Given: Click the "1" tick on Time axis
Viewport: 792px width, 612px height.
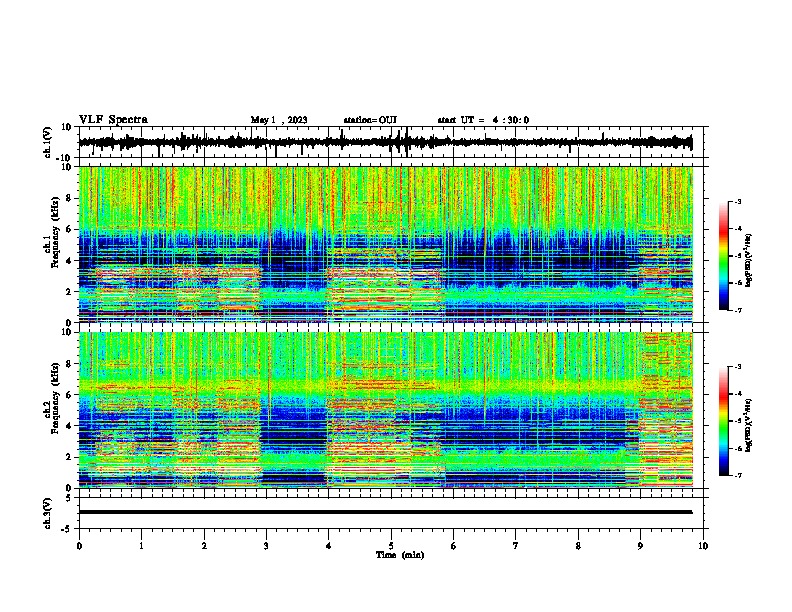Looking at the screenshot, I should 141,546.
